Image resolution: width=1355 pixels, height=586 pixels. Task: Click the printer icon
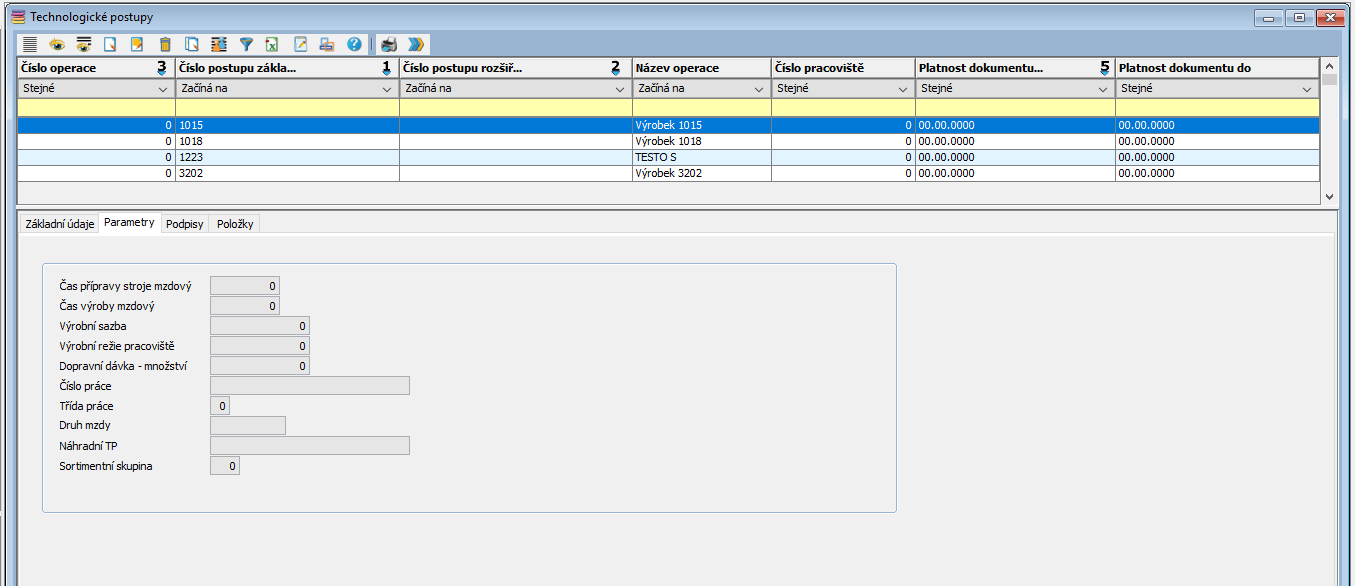pos(389,44)
